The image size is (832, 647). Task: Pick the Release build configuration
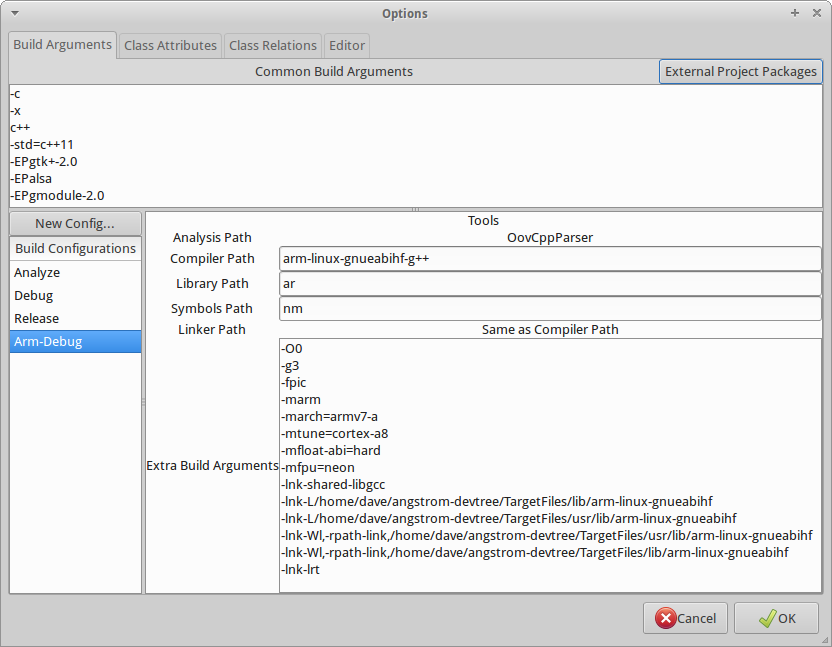click(36, 318)
